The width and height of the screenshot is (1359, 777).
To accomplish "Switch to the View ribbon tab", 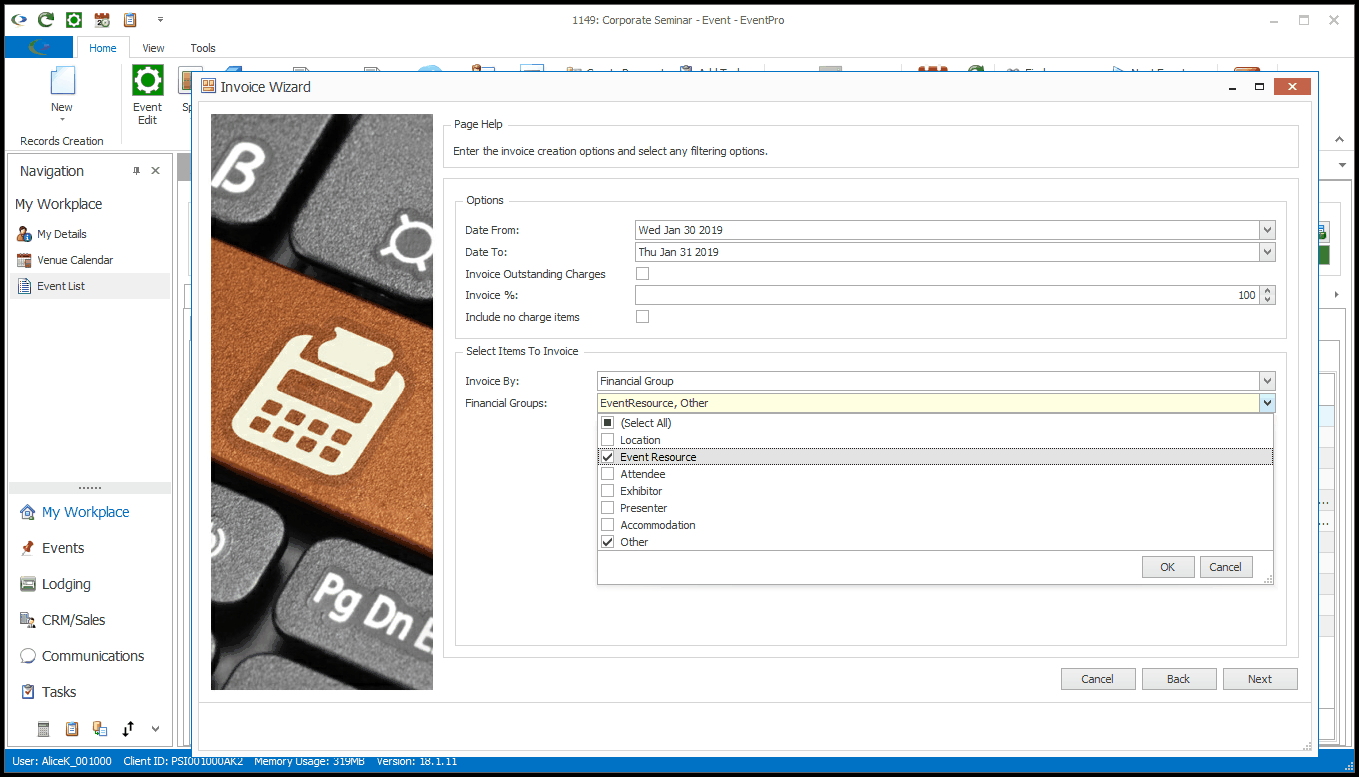I will click(x=153, y=48).
